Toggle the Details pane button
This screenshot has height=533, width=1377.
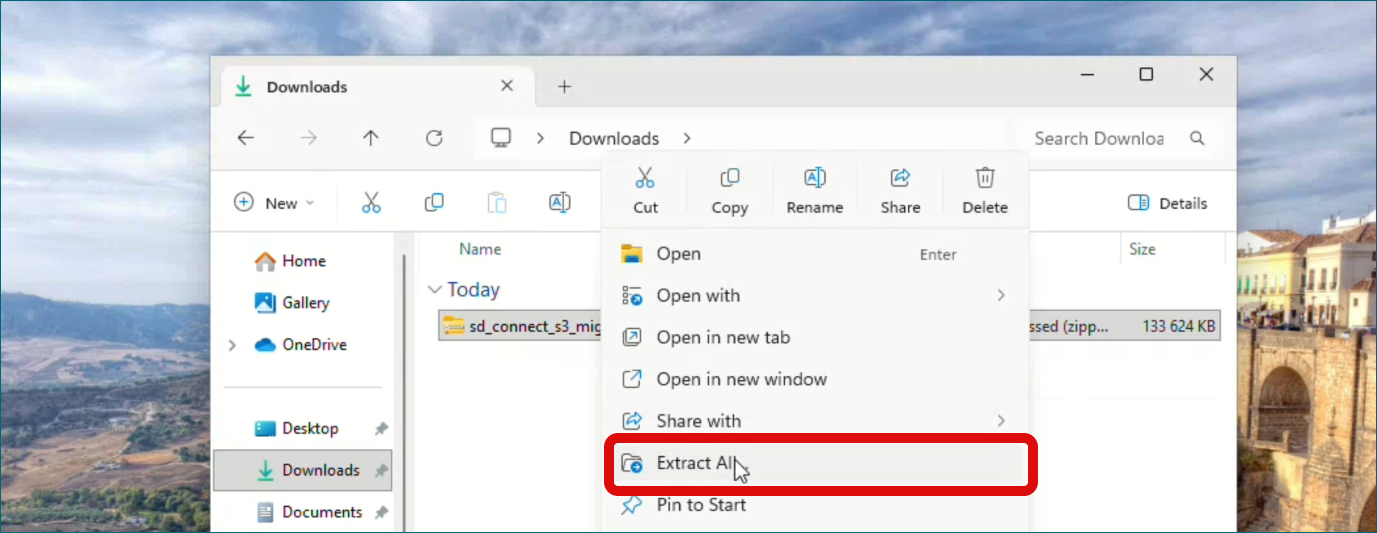[x=1167, y=203]
